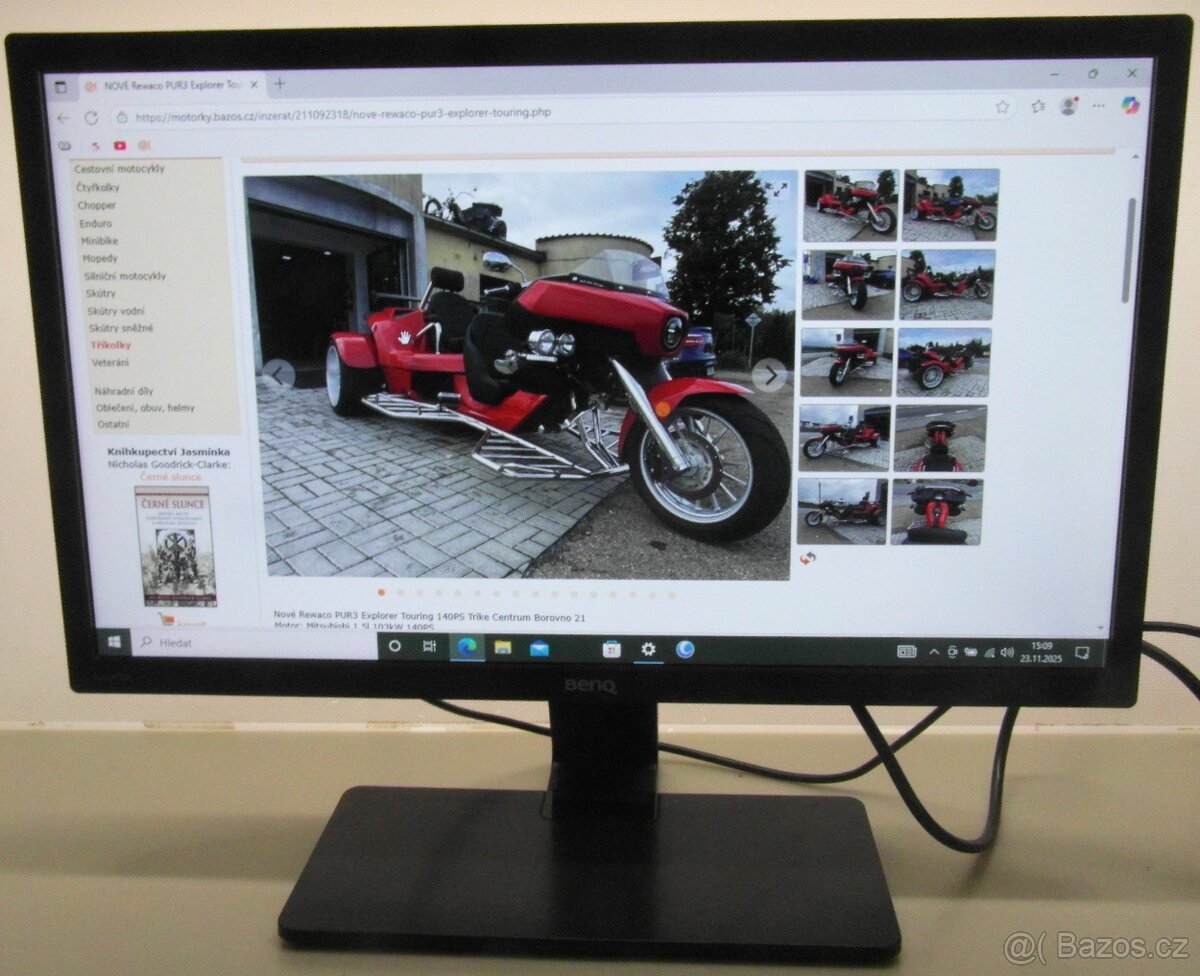Reload the current page

tap(91, 118)
